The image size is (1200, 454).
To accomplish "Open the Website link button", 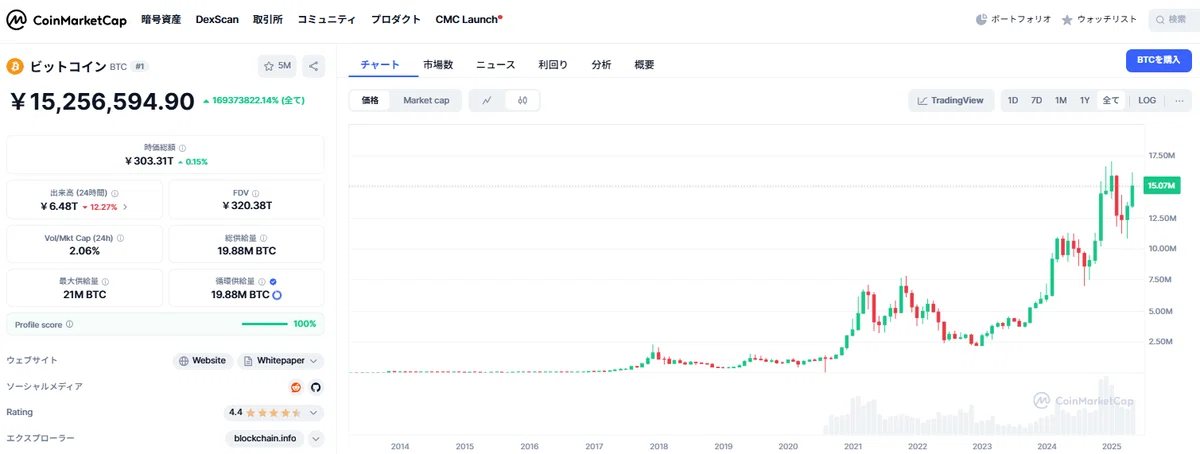I will click(x=203, y=361).
